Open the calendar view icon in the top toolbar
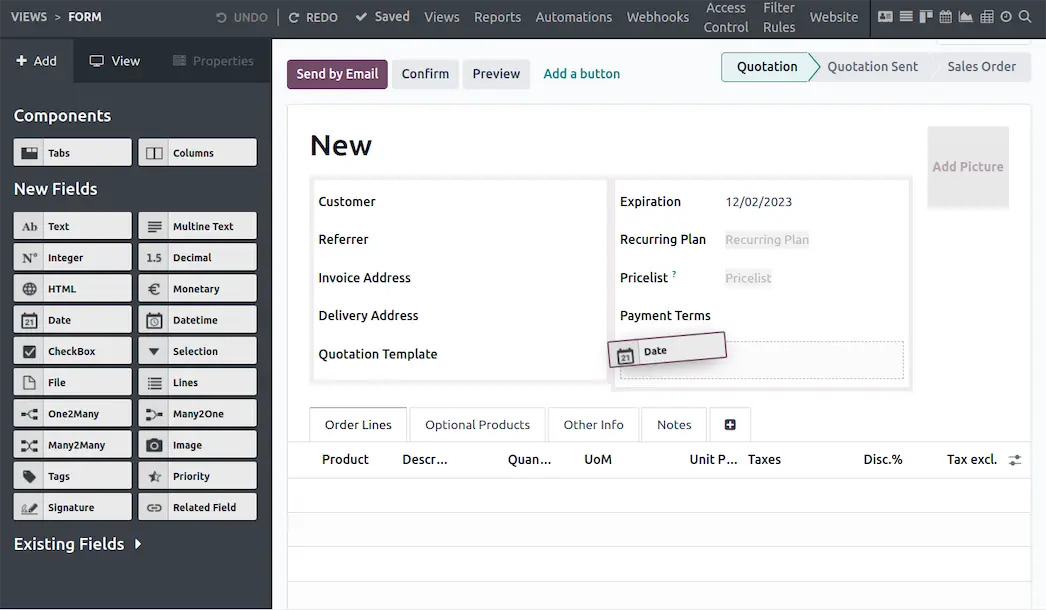Screen dimensions: 1046x610 click(x=946, y=17)
